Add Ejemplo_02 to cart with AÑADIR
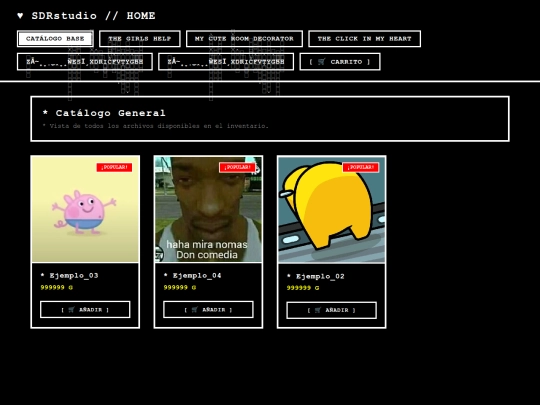The image size is (540, 405). [x=331, y=310]
